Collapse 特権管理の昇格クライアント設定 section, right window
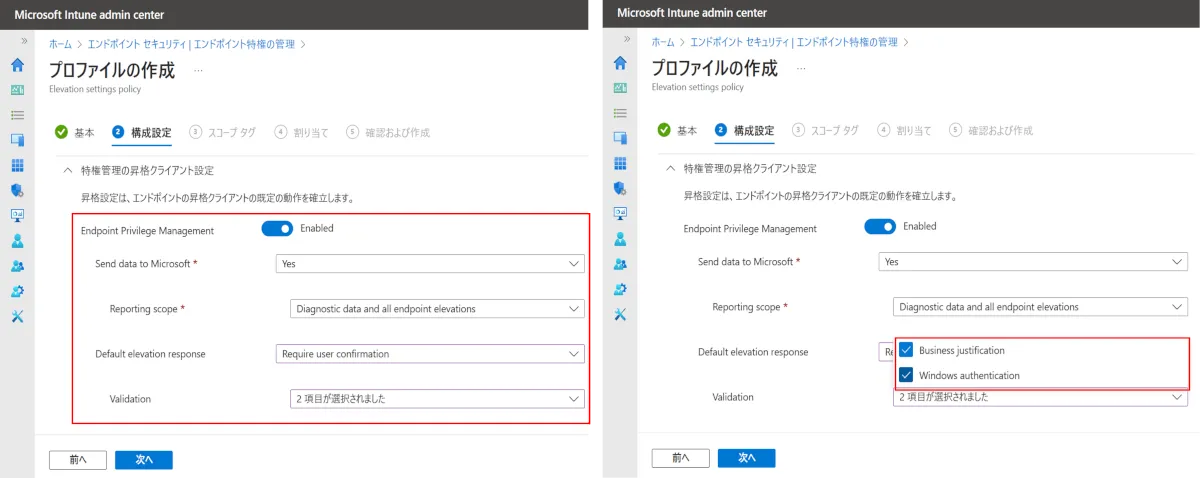The image size is (1200, 478). coord(671,168)
